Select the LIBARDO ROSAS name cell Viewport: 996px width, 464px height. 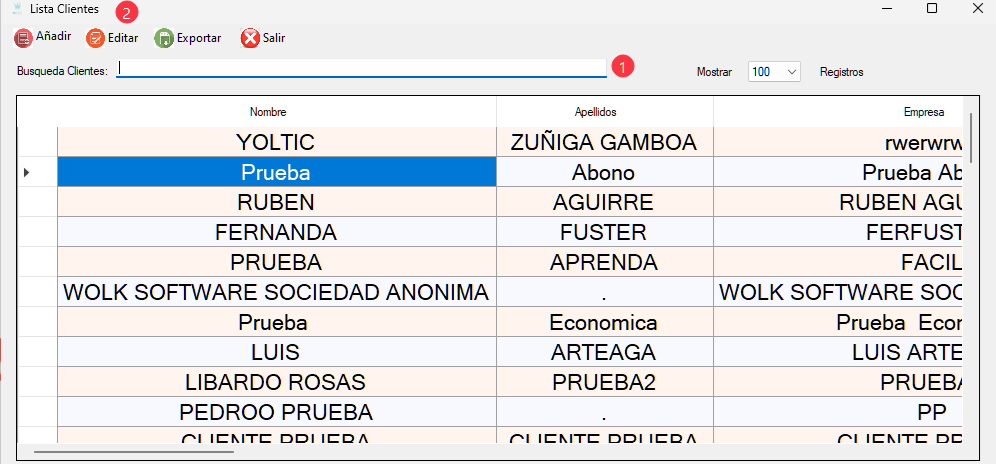[x=276, y=382]
